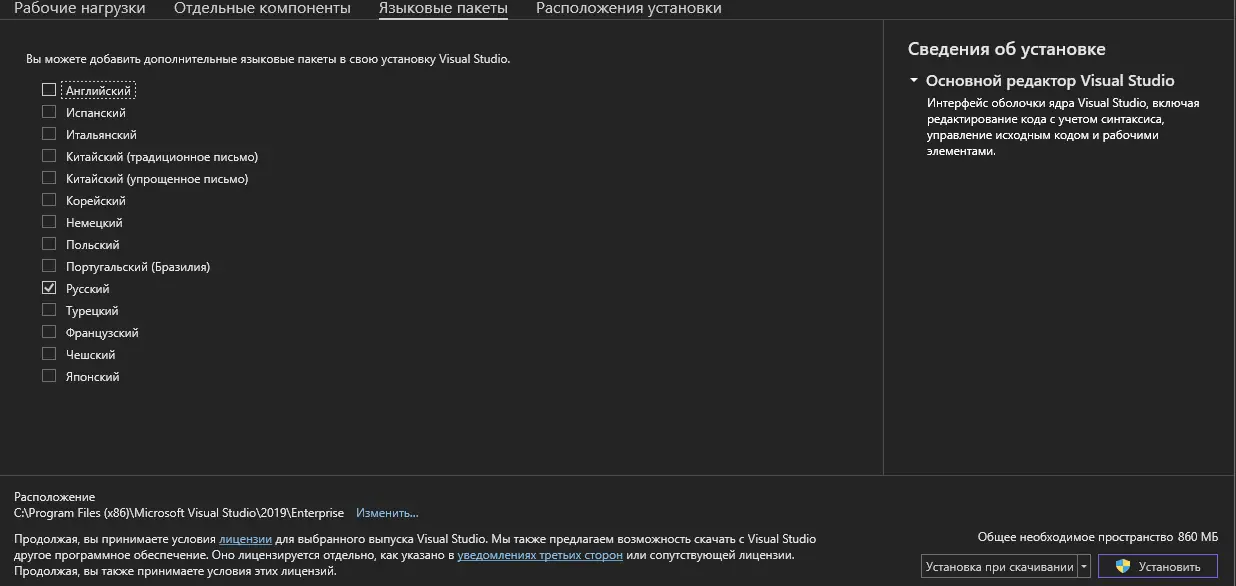1236x586 pixels.
Task: Click the shield icon on Установить button
Action: (1123, 567)
